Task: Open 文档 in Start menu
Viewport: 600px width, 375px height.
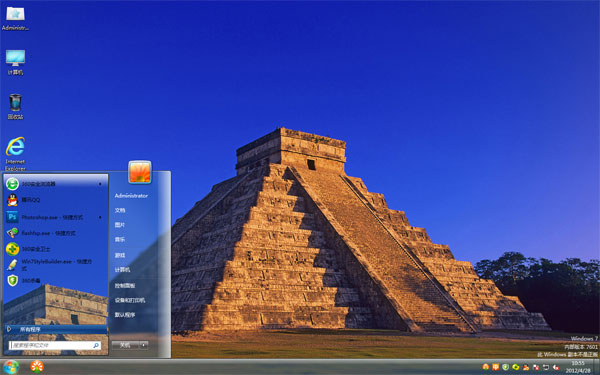Action: click(x=120, y=210)
